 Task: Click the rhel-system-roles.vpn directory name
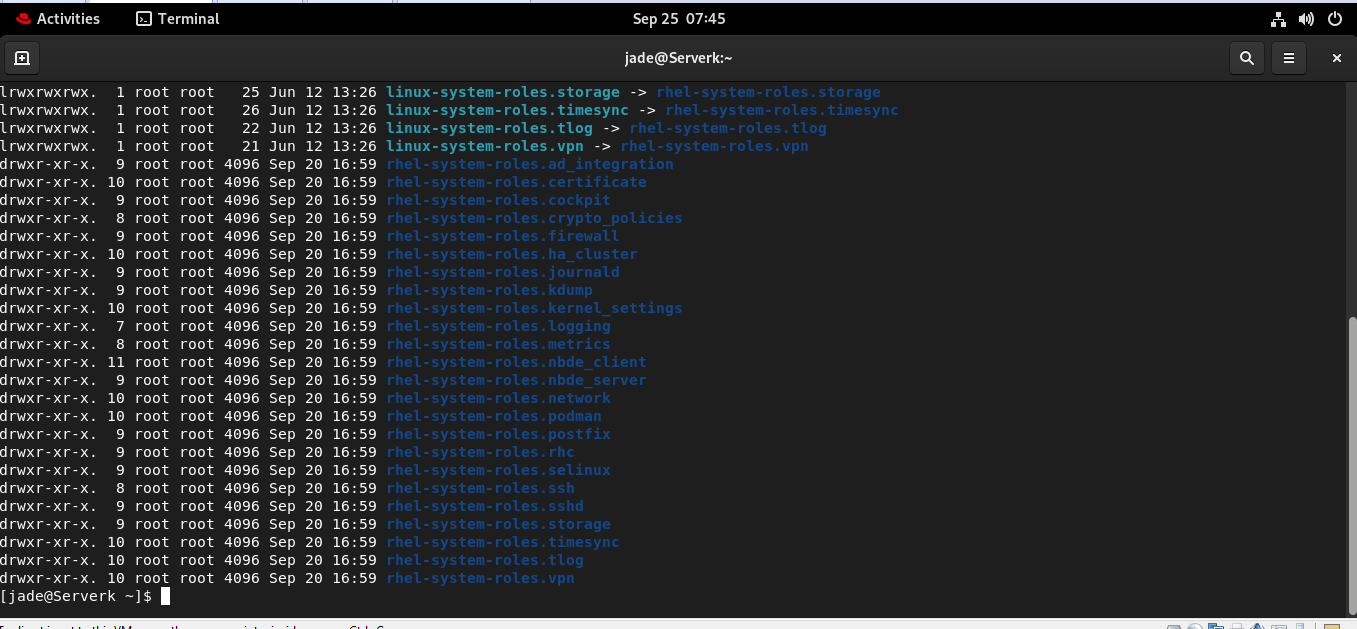pos(480,578)
